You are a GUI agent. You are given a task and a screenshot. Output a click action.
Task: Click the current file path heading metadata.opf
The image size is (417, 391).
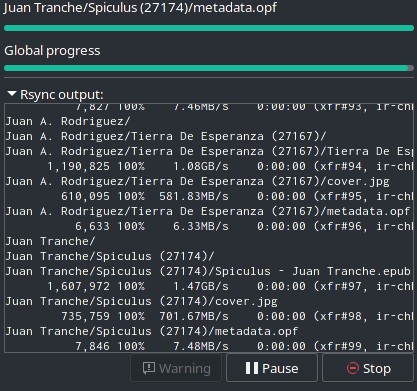[x=140, y=7]
